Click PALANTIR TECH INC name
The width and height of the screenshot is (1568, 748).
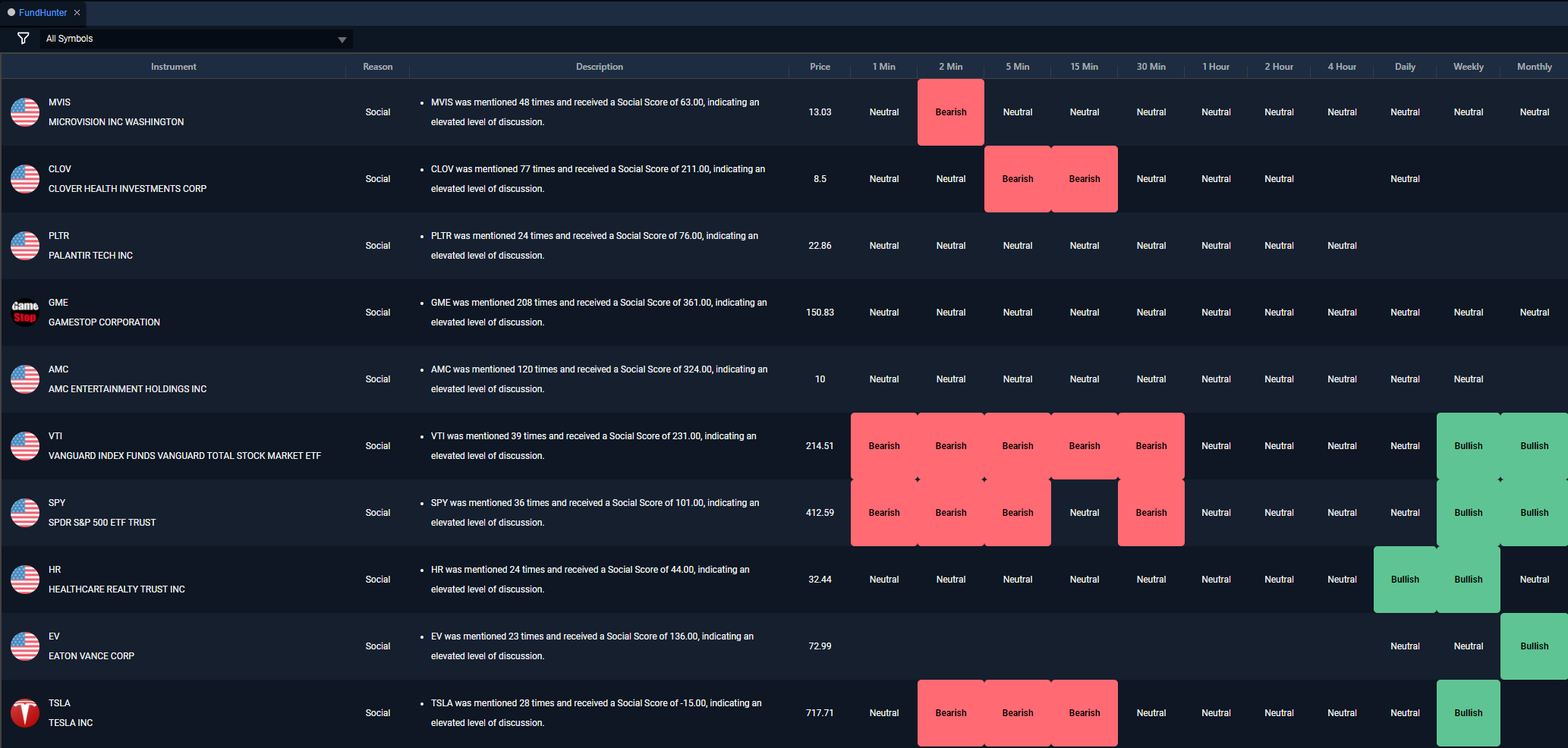[90, 256]
